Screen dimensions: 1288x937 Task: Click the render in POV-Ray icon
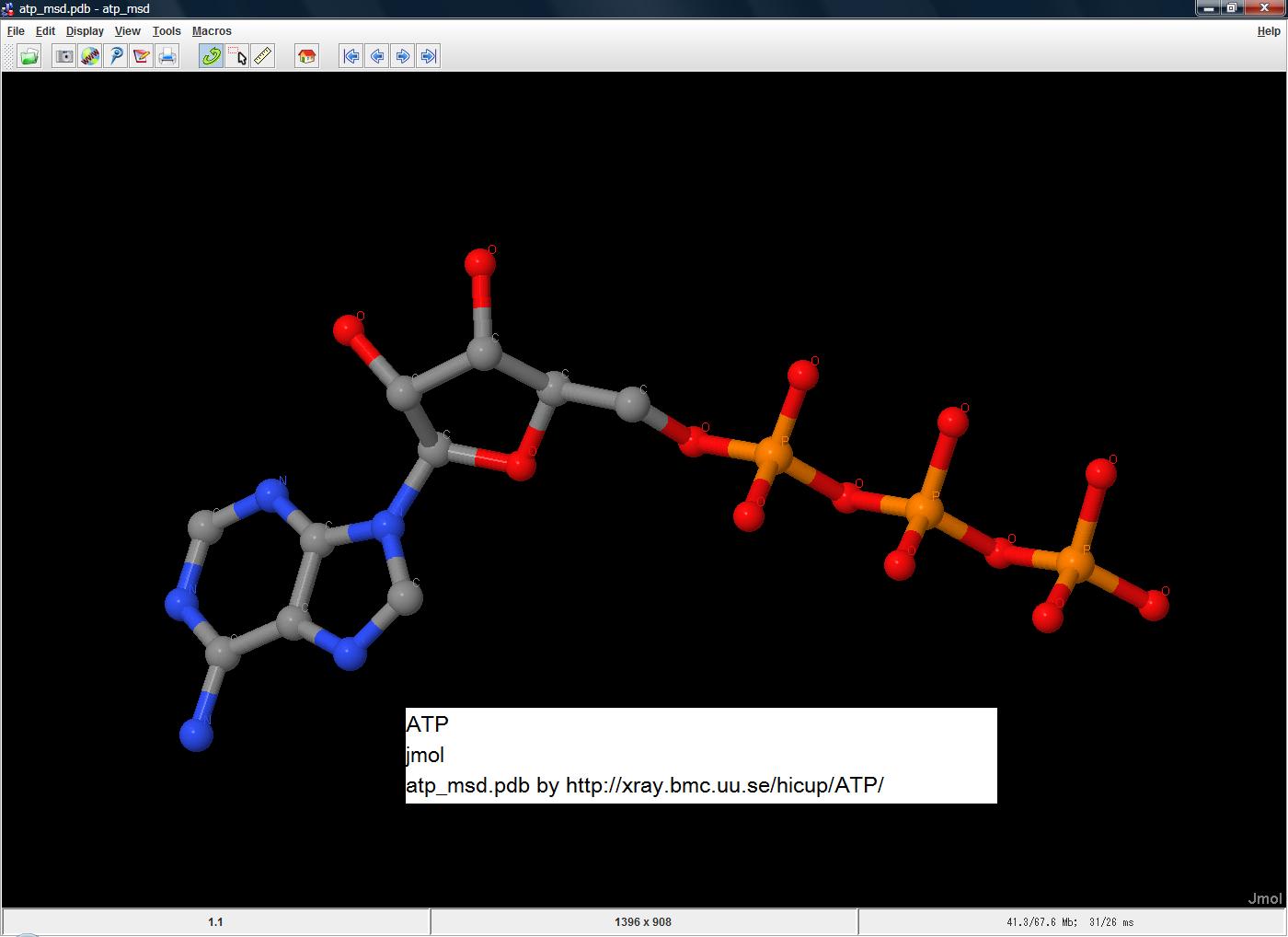(x=115, y=56)
